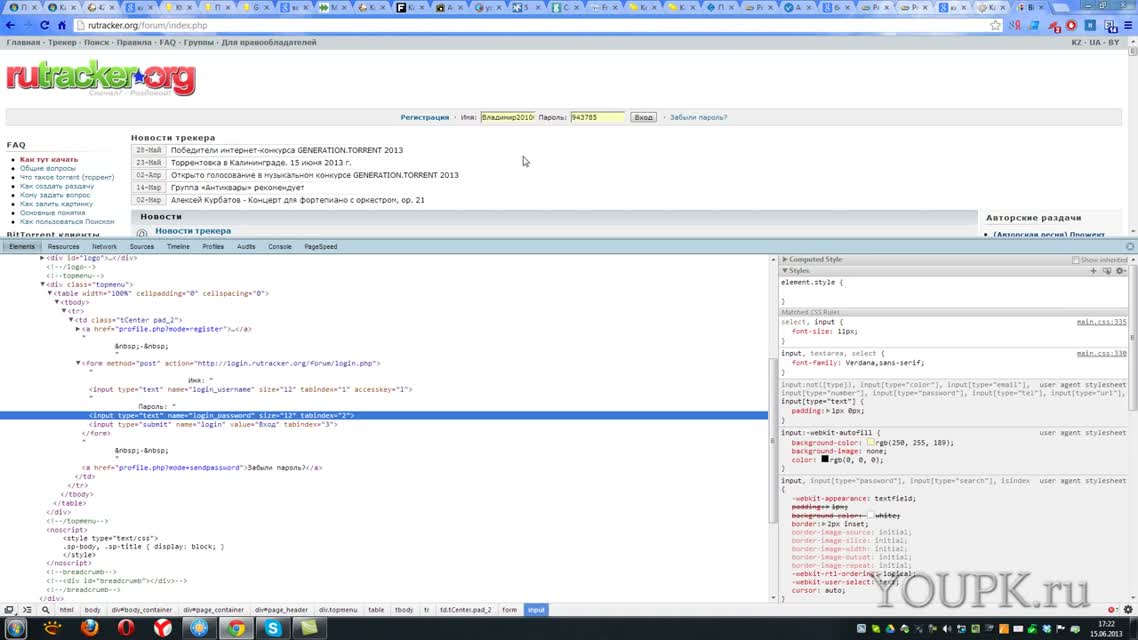Select div.topmenu in breadcrumb bar
Image resolution: width=1138 pixels, height=640 pixels.
pos(337,610)
